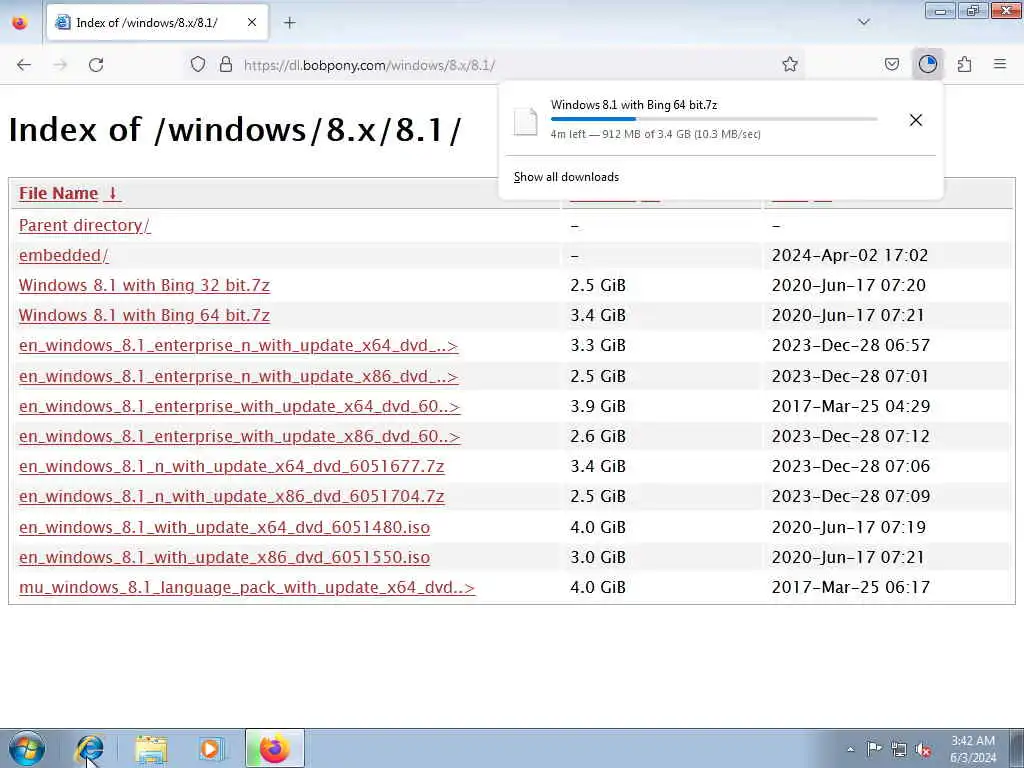Switch to Firefox in taskbar
Viewport: 1024px width, 768px height.
[x=274, y=748]
